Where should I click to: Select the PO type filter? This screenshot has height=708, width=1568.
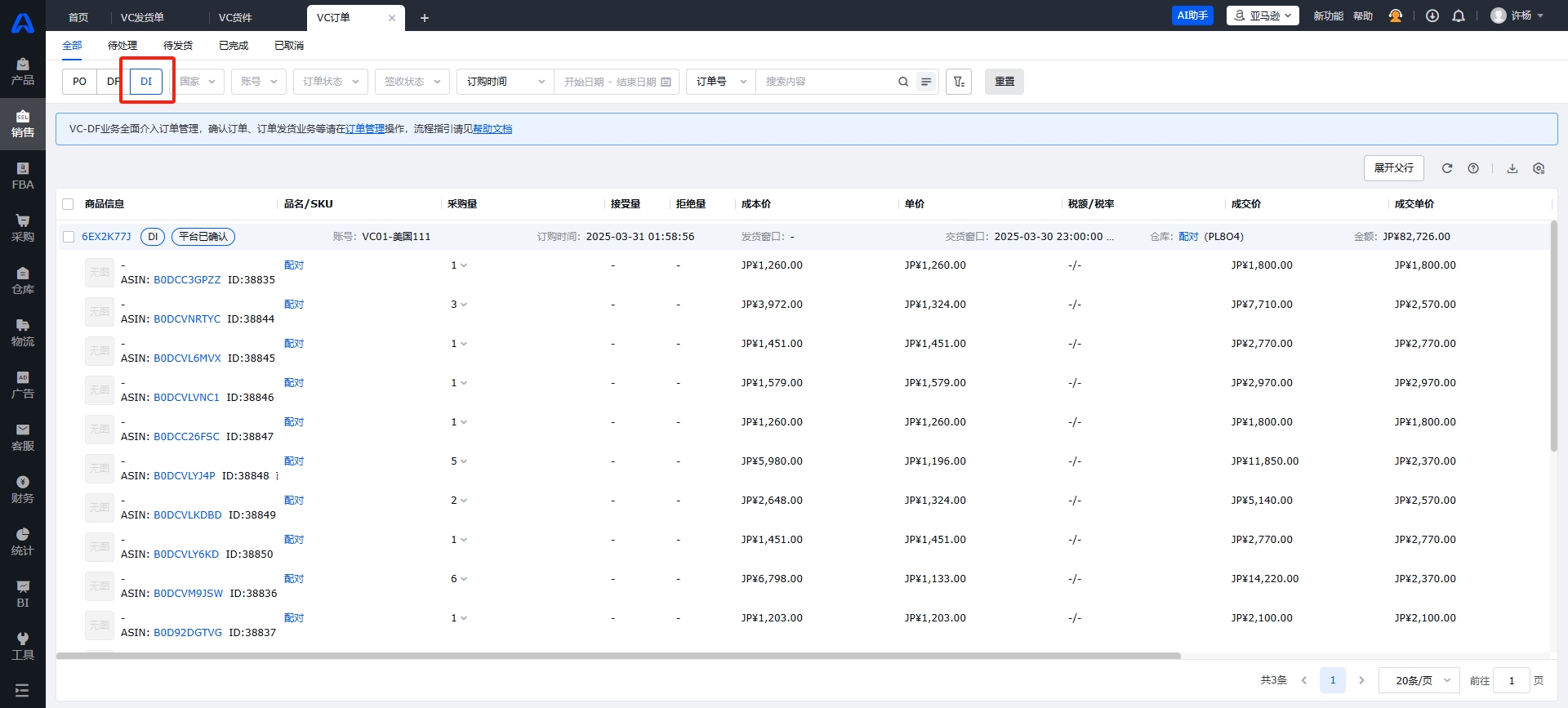pyautogui.click(x=79, y=82)
